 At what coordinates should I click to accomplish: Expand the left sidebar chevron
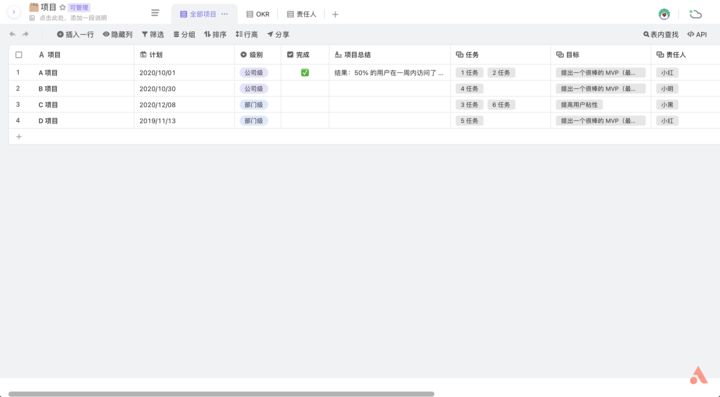[x=14, y=12]
